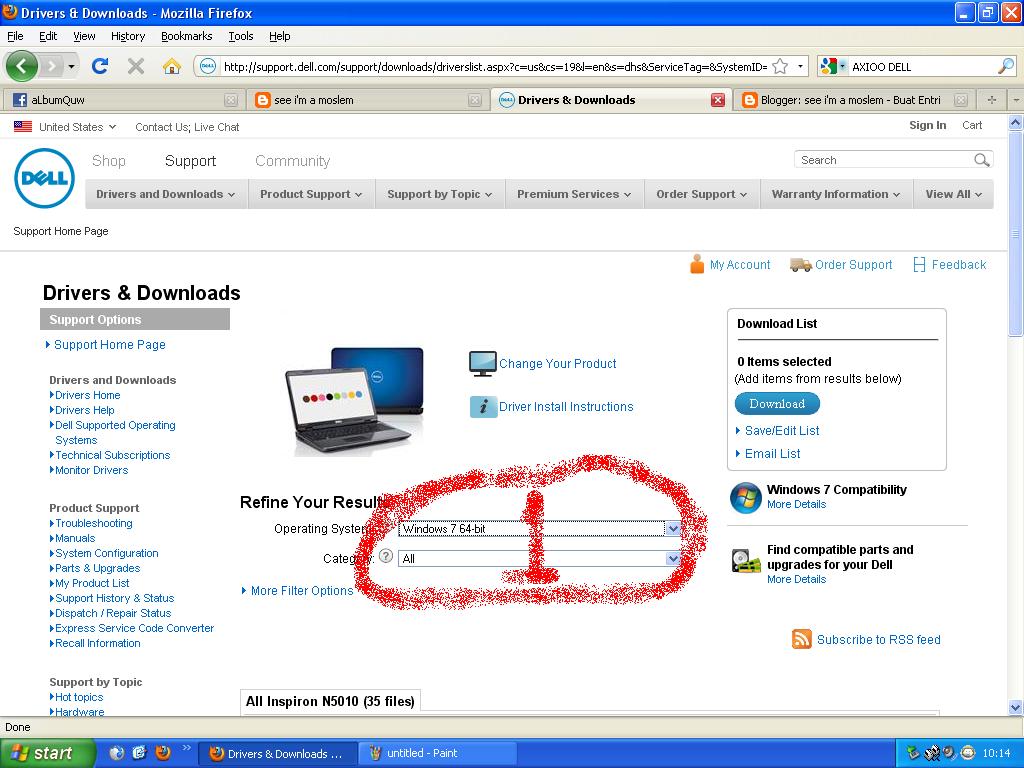Viewport: 1024px width, 768px height.
Task: Click Firefox icon in quick launch
Action: coord(163,752)
